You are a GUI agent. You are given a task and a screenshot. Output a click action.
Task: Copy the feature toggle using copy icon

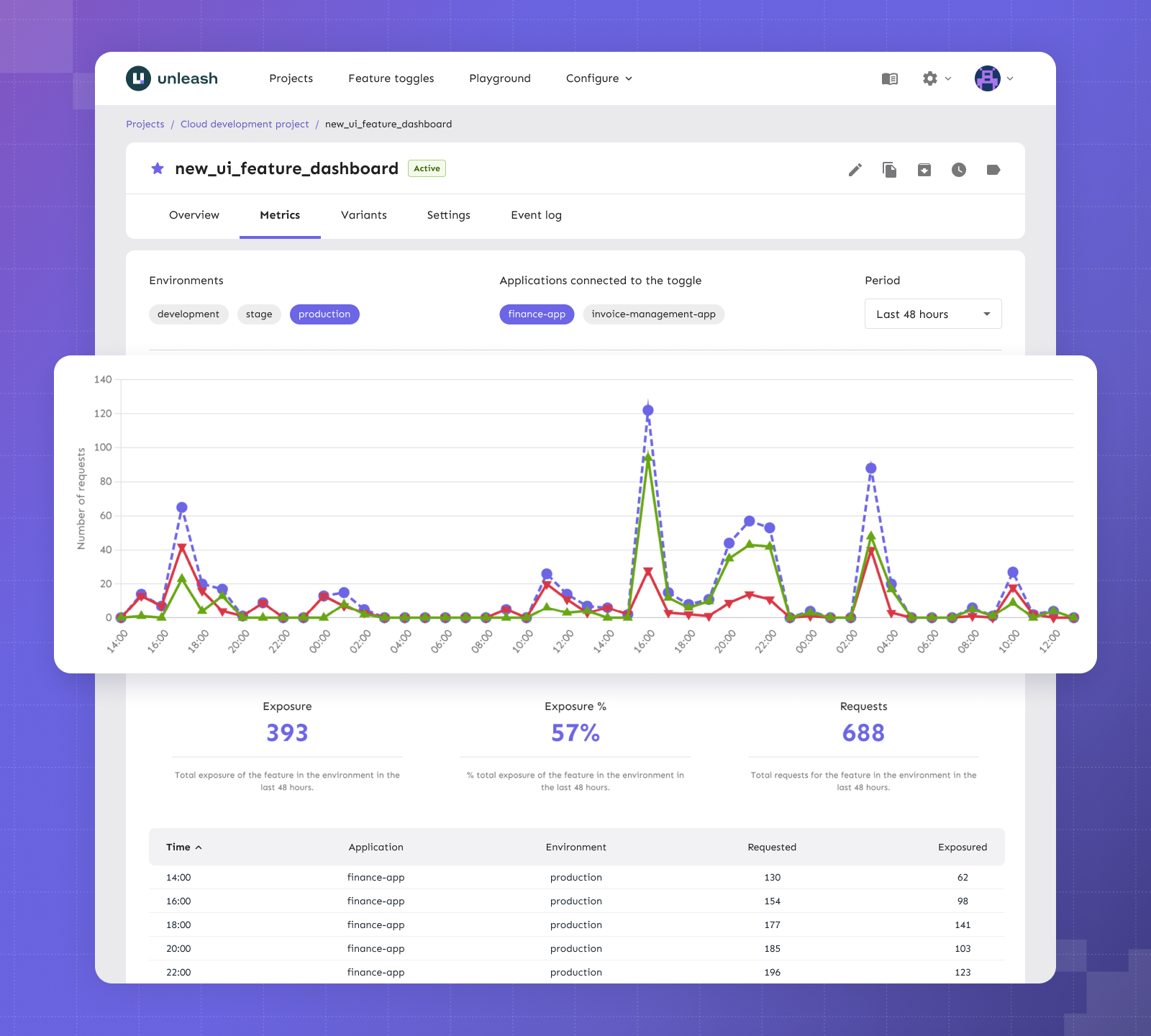click(x=889, y=170)
